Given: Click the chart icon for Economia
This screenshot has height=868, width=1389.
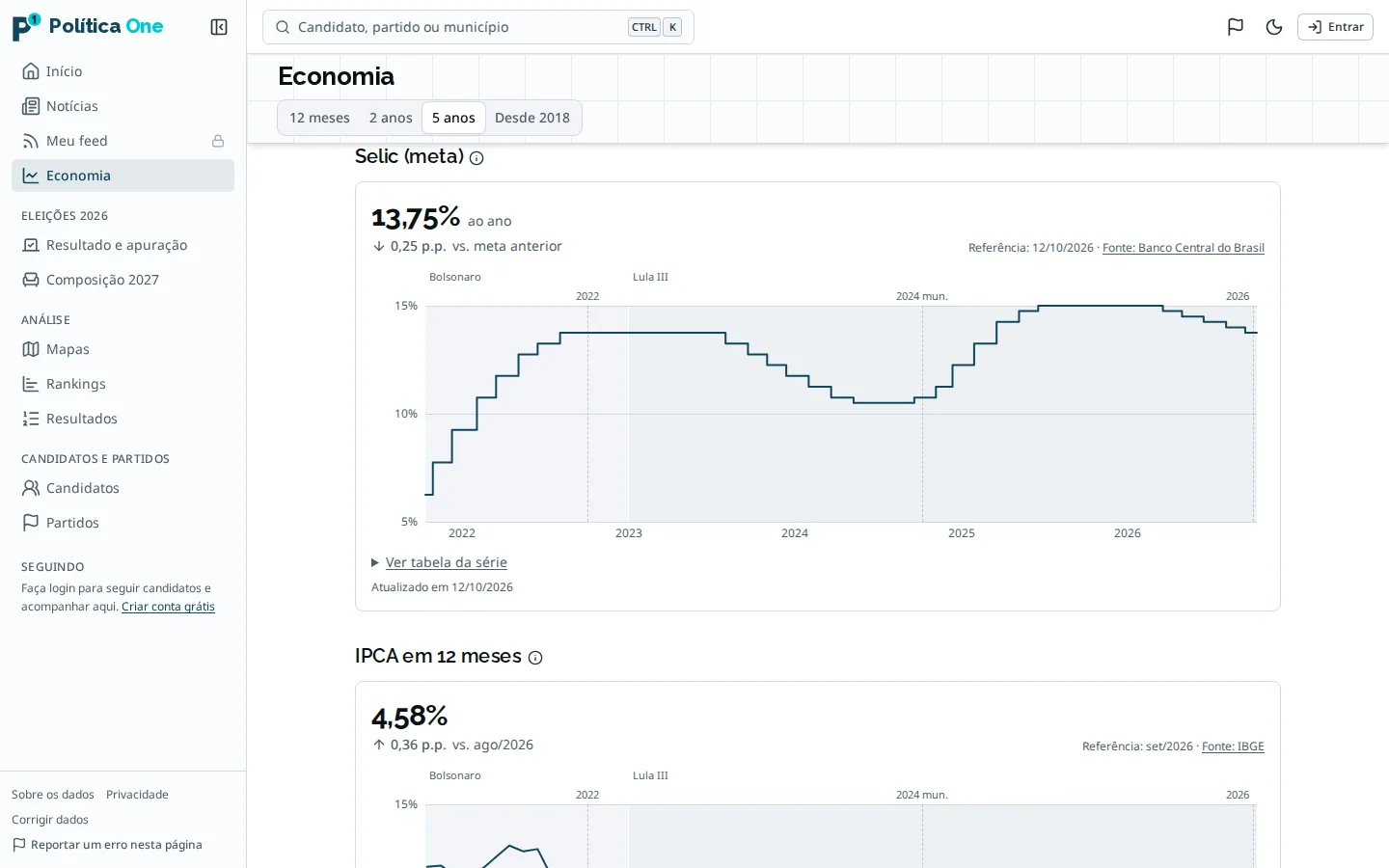Looking at the screenshot, I should pos(31,176).
